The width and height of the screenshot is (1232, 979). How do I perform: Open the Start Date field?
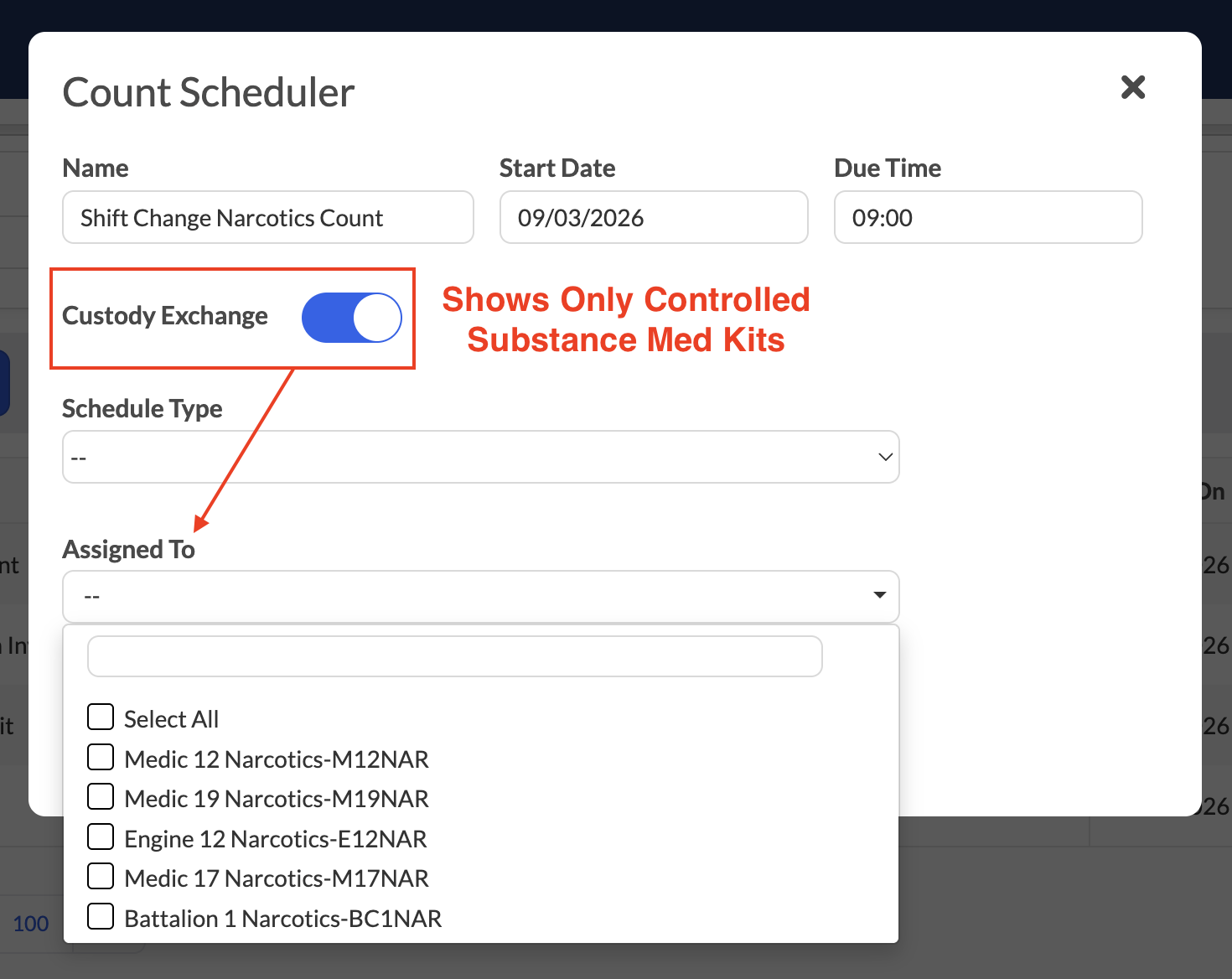click(x=654, y=217)
